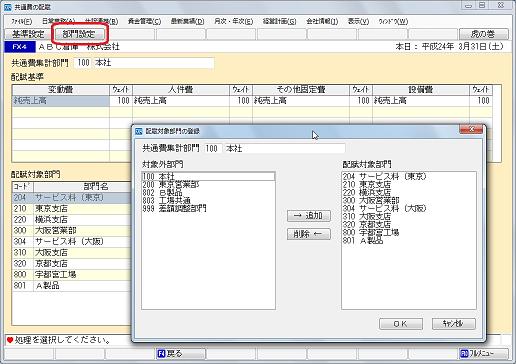Select main table row 310 大阪支店
The image size is (516, 364).
[x=72, y=252]
